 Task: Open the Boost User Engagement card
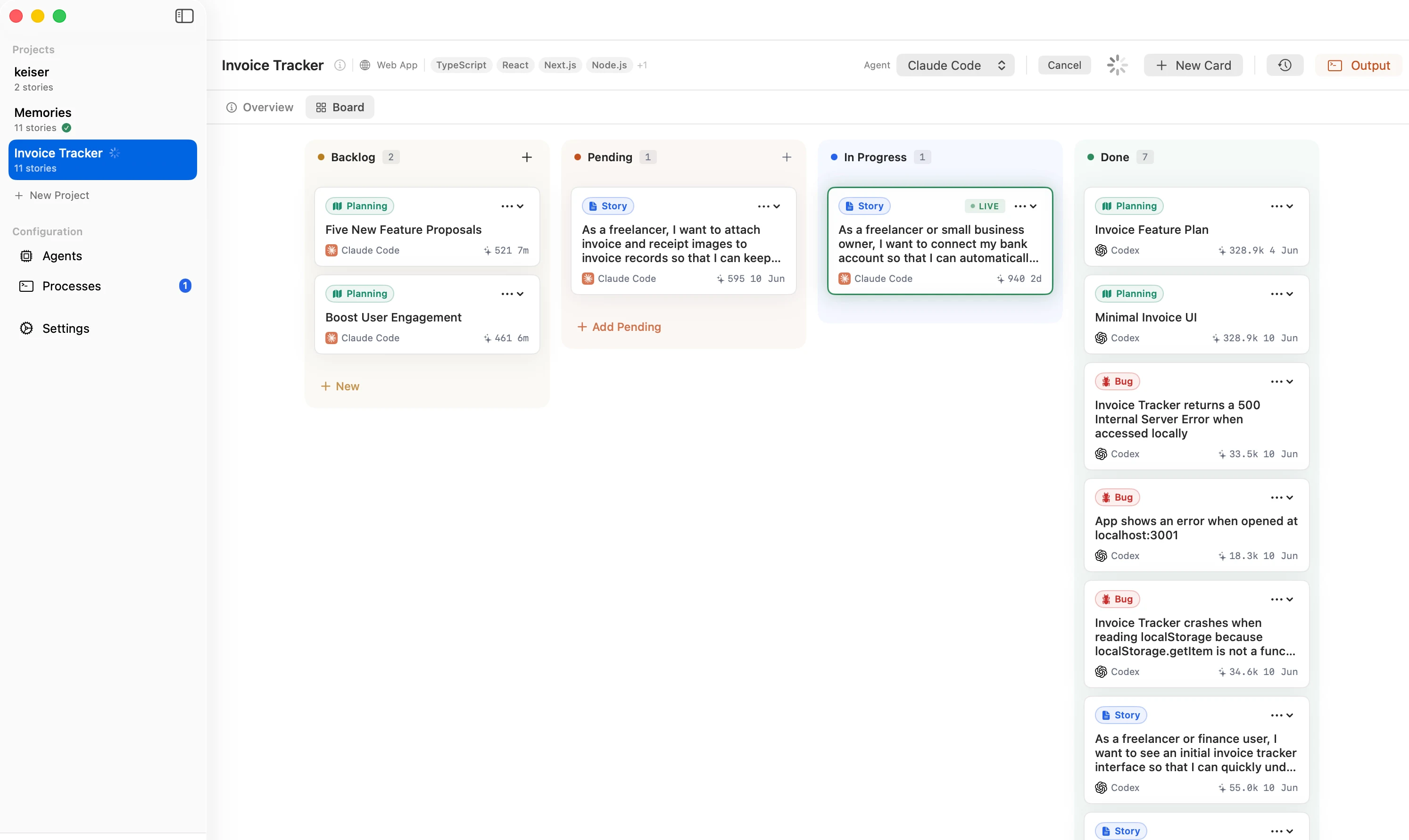pyautogui.click(x=427, y=315)
